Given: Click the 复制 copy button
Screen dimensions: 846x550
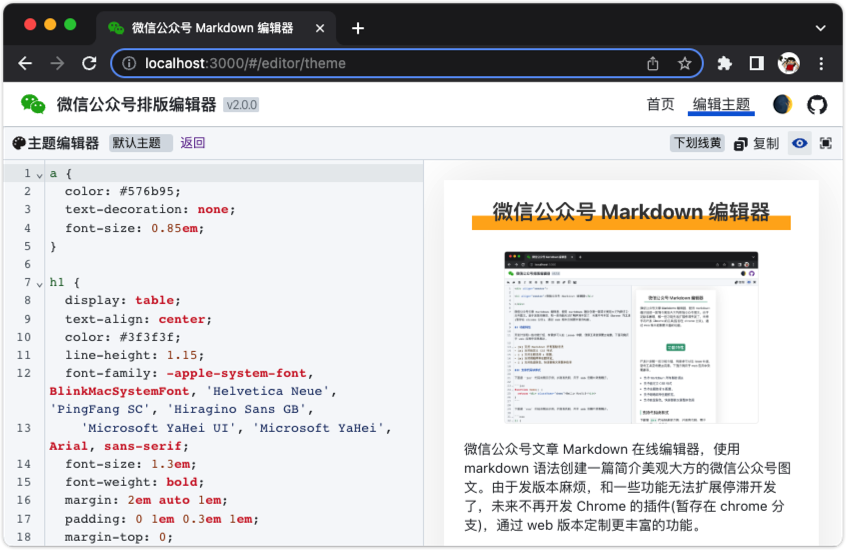Looking at the screenshot, I should pyautogui.click(x=756, y=144).
